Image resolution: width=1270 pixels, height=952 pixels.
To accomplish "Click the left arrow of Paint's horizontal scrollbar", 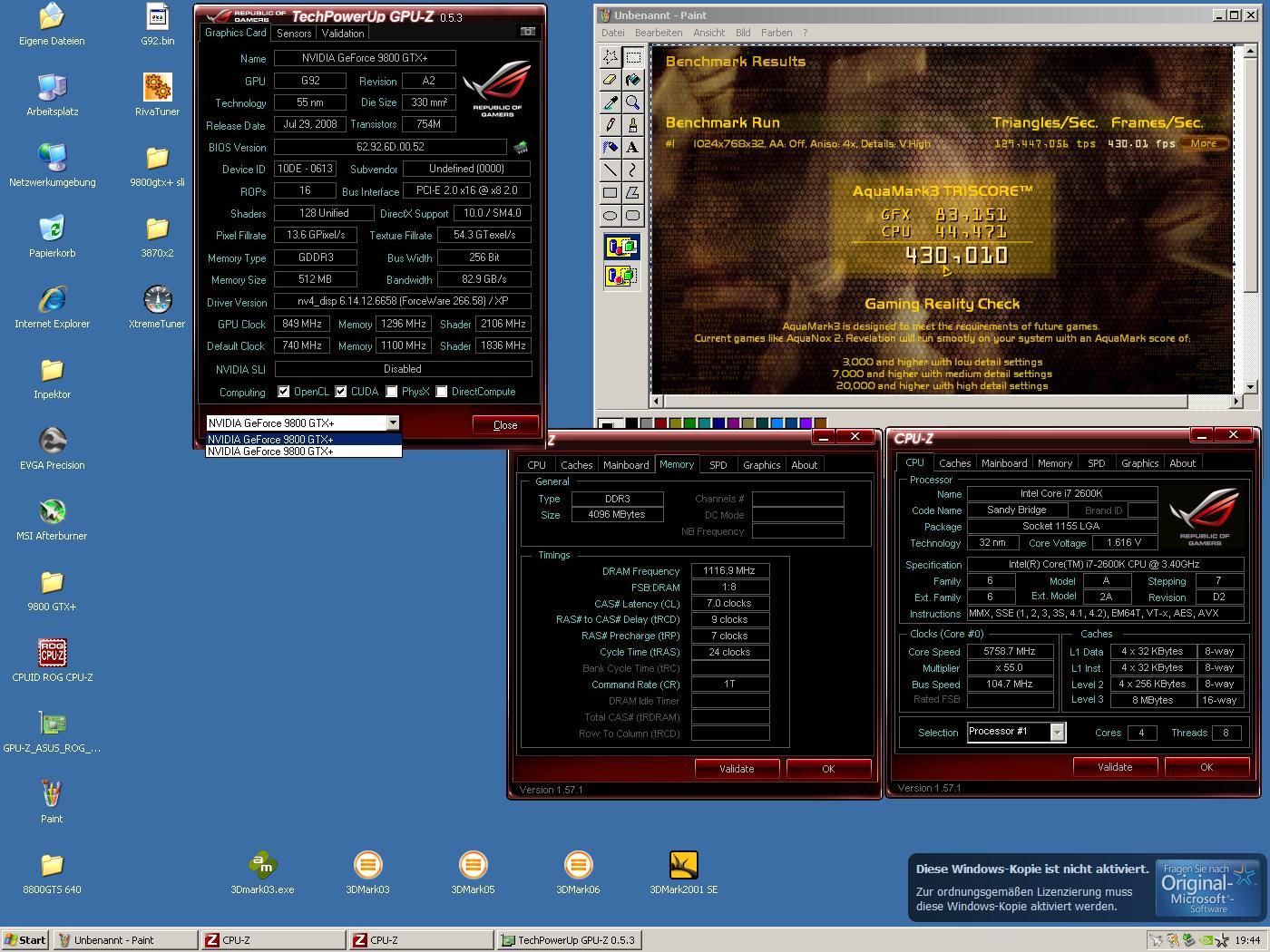I will point(657,400).
